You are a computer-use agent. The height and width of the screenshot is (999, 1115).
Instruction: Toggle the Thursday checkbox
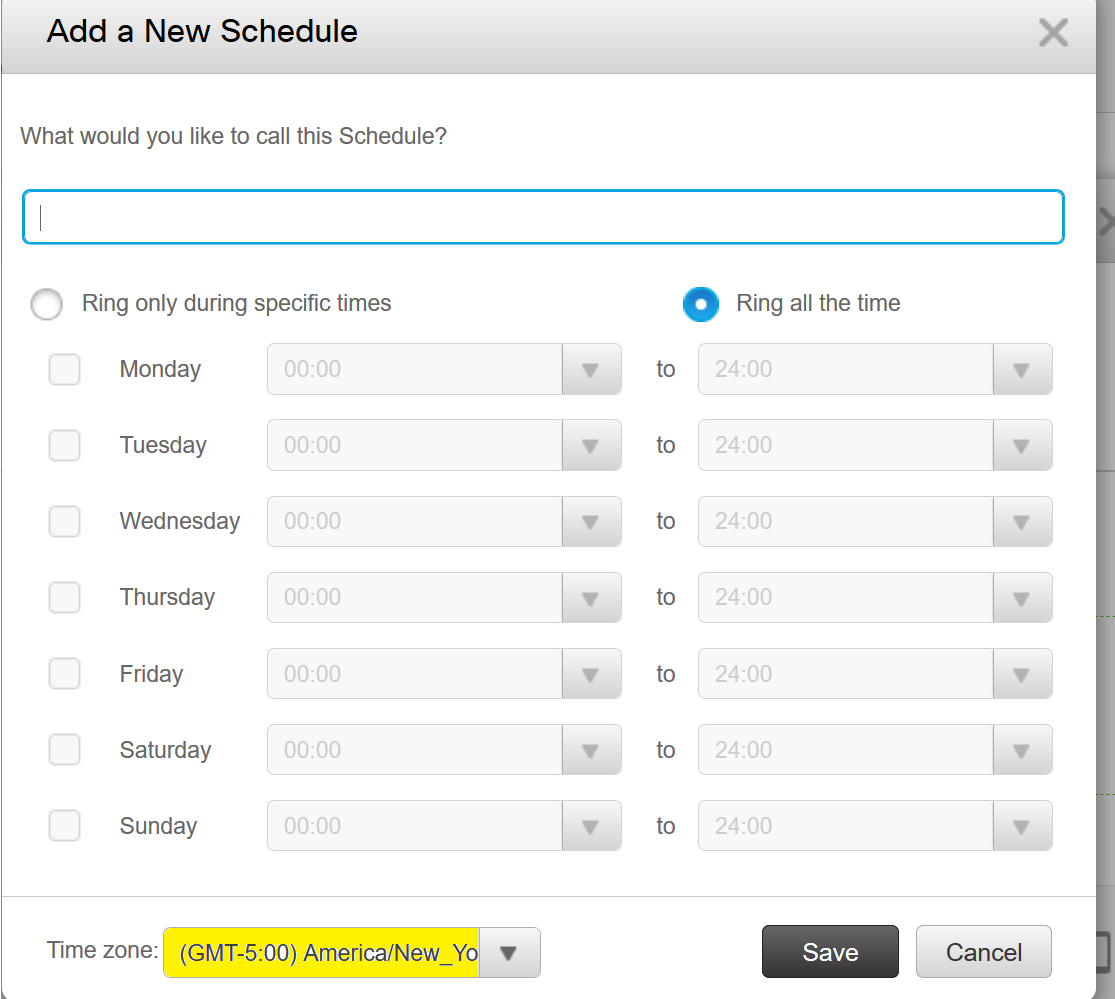pyautogui.click(x=65, y=597)
